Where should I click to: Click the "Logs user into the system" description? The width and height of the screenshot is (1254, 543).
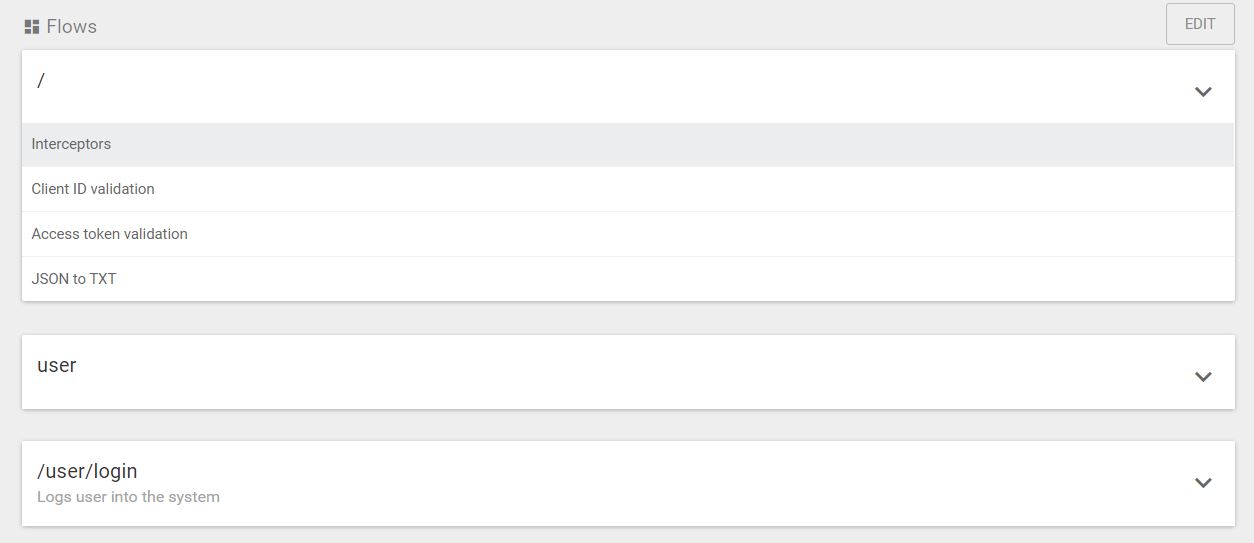click(x=128, y=497)
